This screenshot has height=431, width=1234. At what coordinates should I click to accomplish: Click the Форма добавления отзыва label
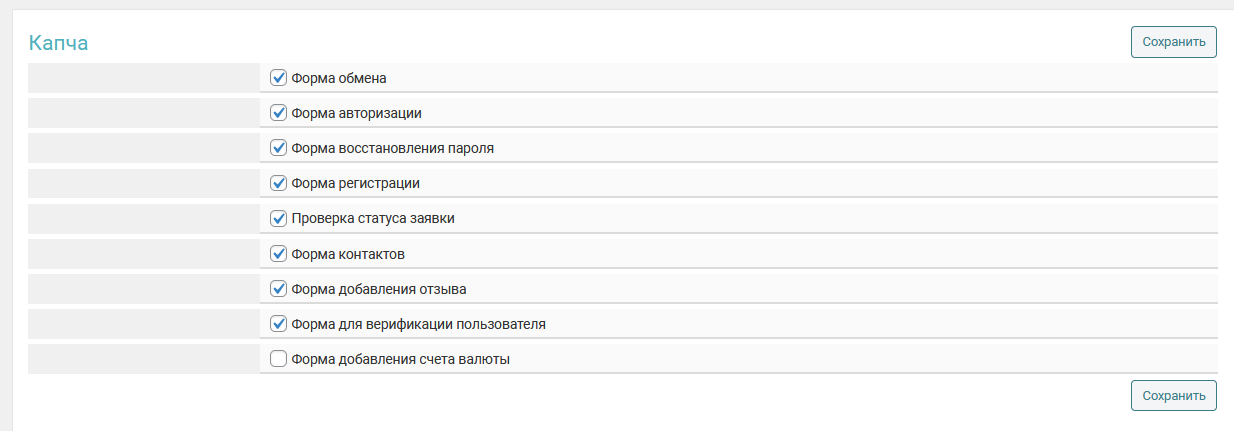(378, 289)
